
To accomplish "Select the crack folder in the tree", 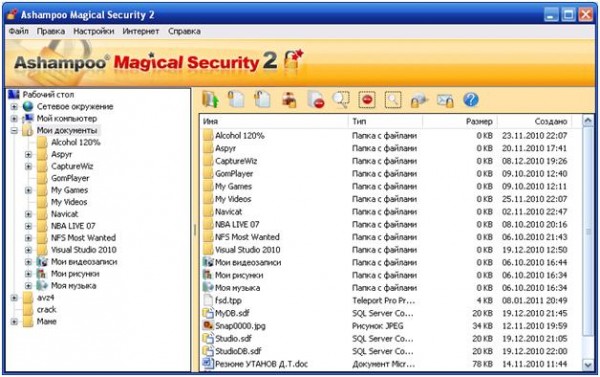I will point(46,310).
